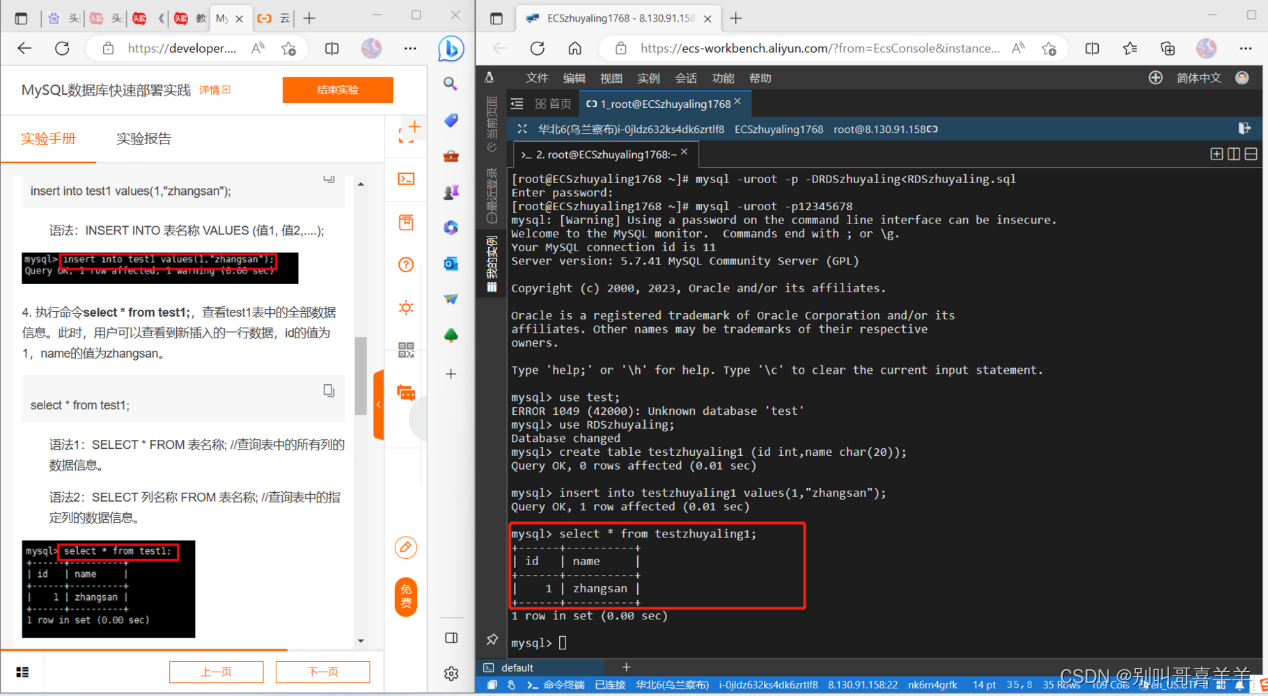Switch to the 首页 tab in Workbench

(x=553, y=103)
